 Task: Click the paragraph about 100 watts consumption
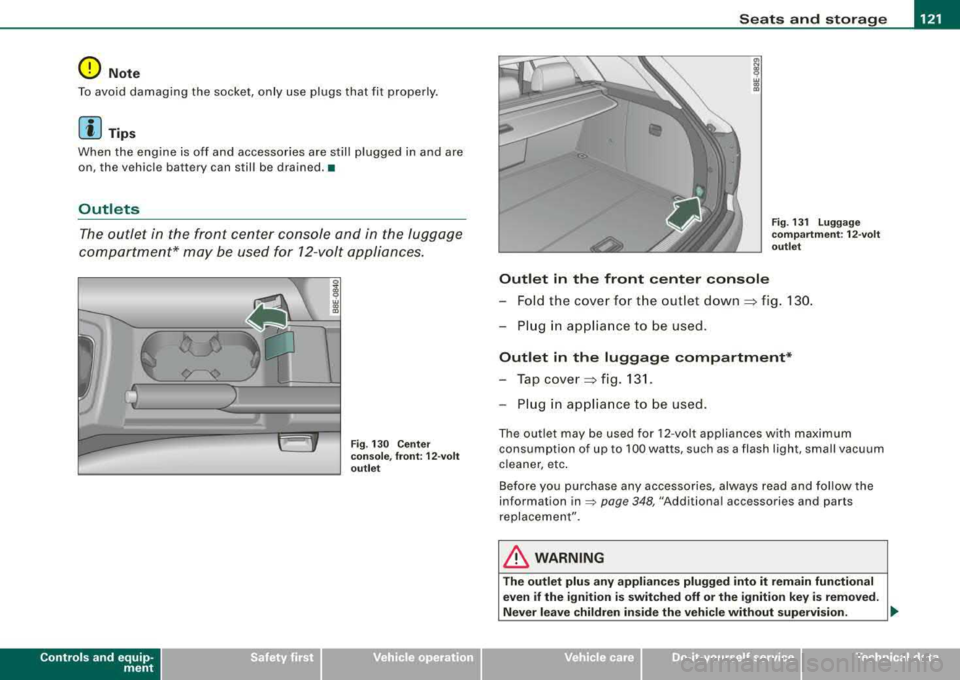(x=691, y=449)
